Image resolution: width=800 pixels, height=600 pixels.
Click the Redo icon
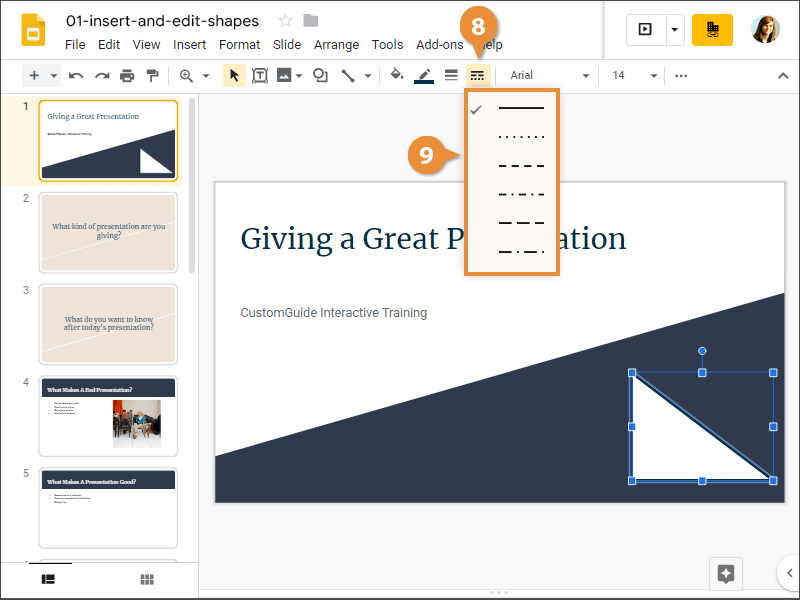pos(102,76)
